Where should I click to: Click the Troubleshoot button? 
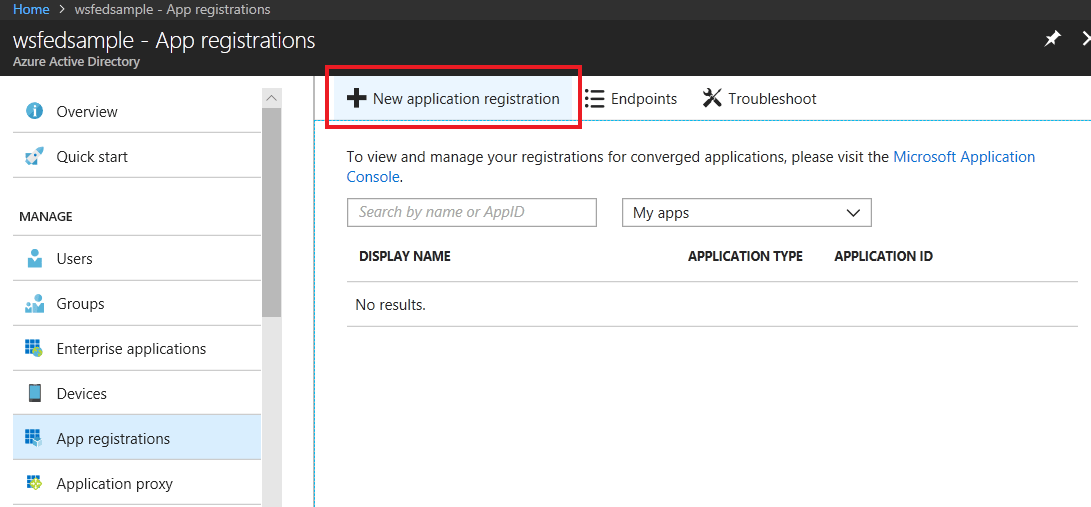(760, 99)
